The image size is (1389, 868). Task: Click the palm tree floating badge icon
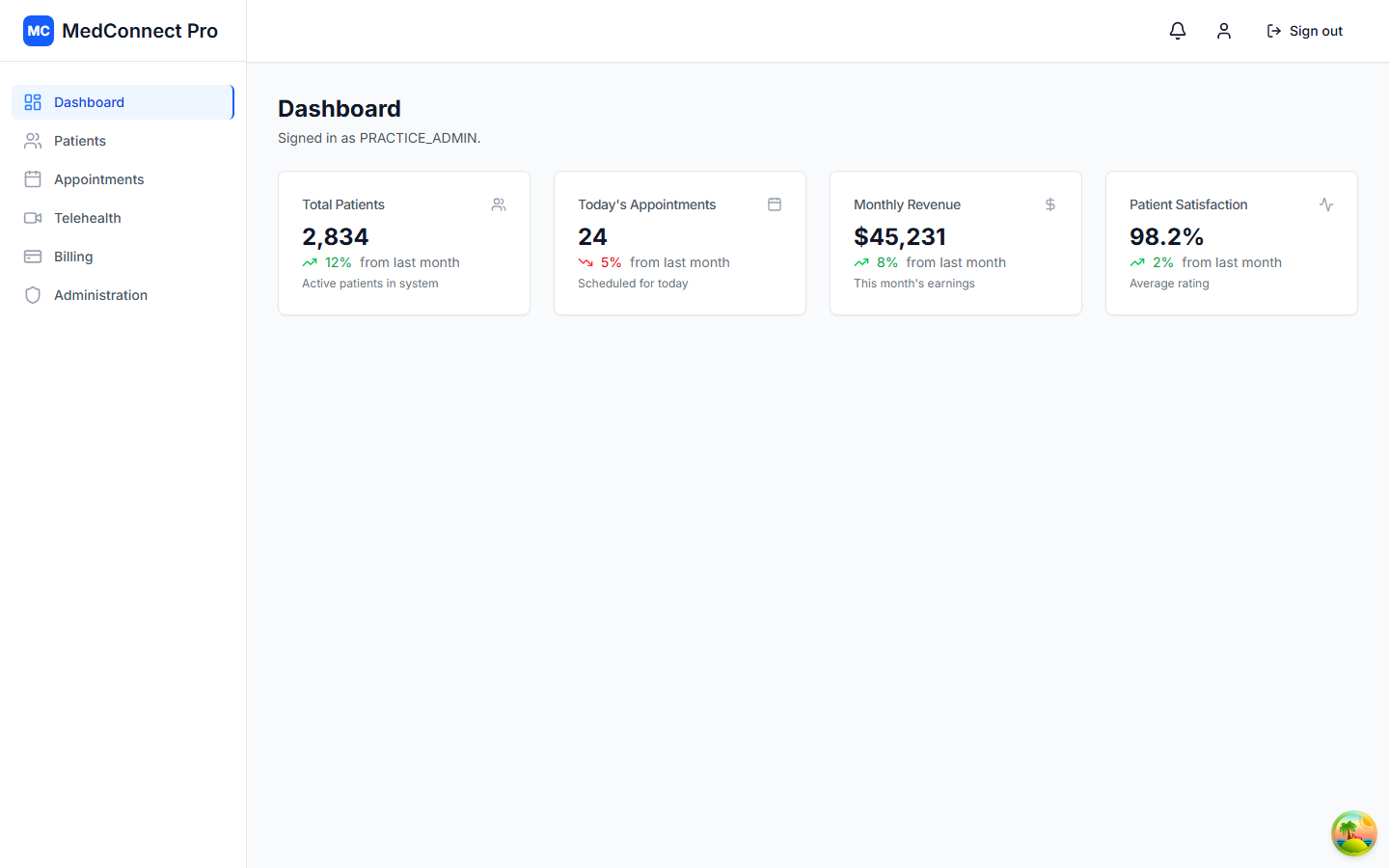[x=1354, y=833]
